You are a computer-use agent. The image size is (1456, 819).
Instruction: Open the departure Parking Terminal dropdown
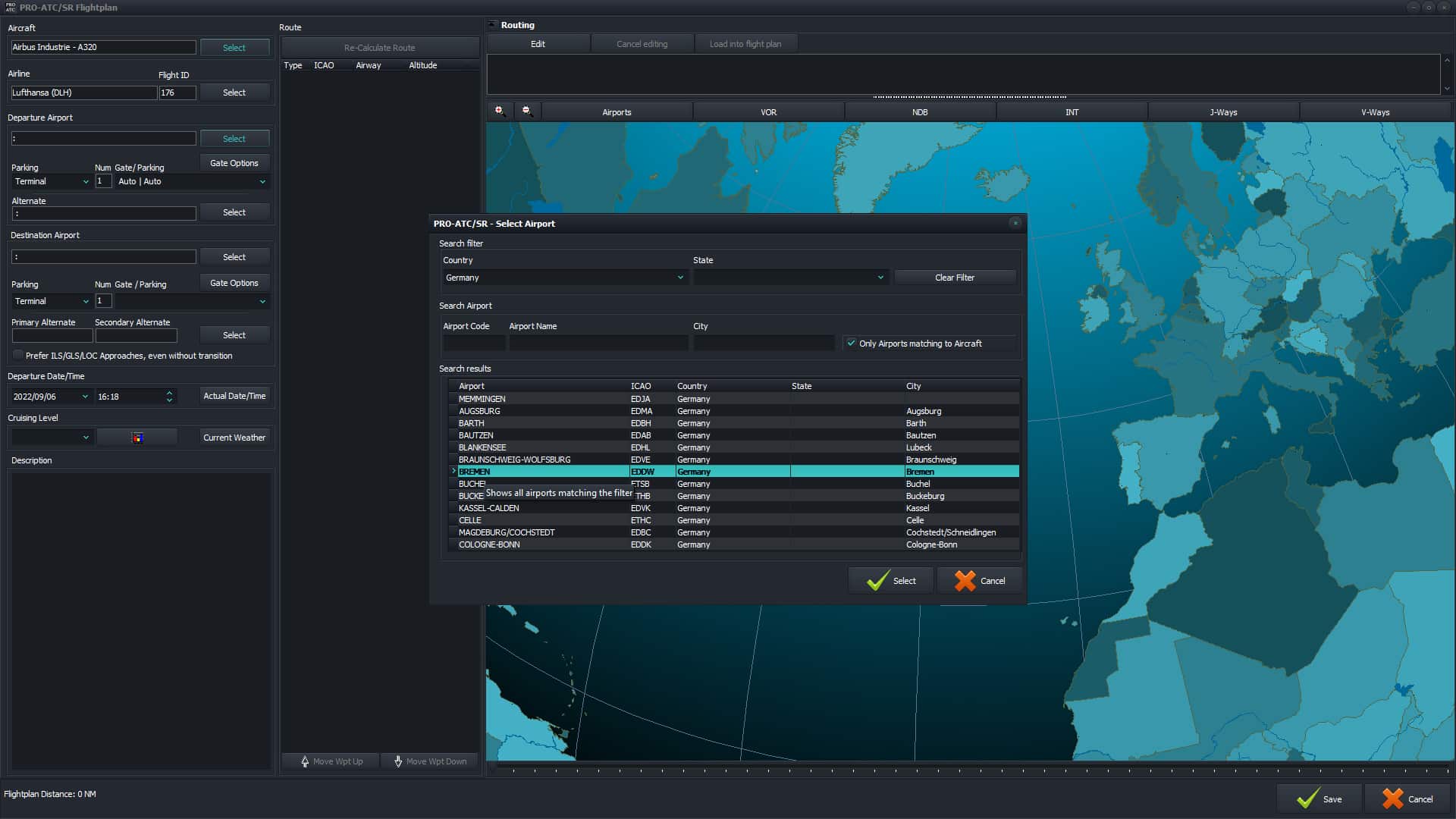click(x=52, y=182)
